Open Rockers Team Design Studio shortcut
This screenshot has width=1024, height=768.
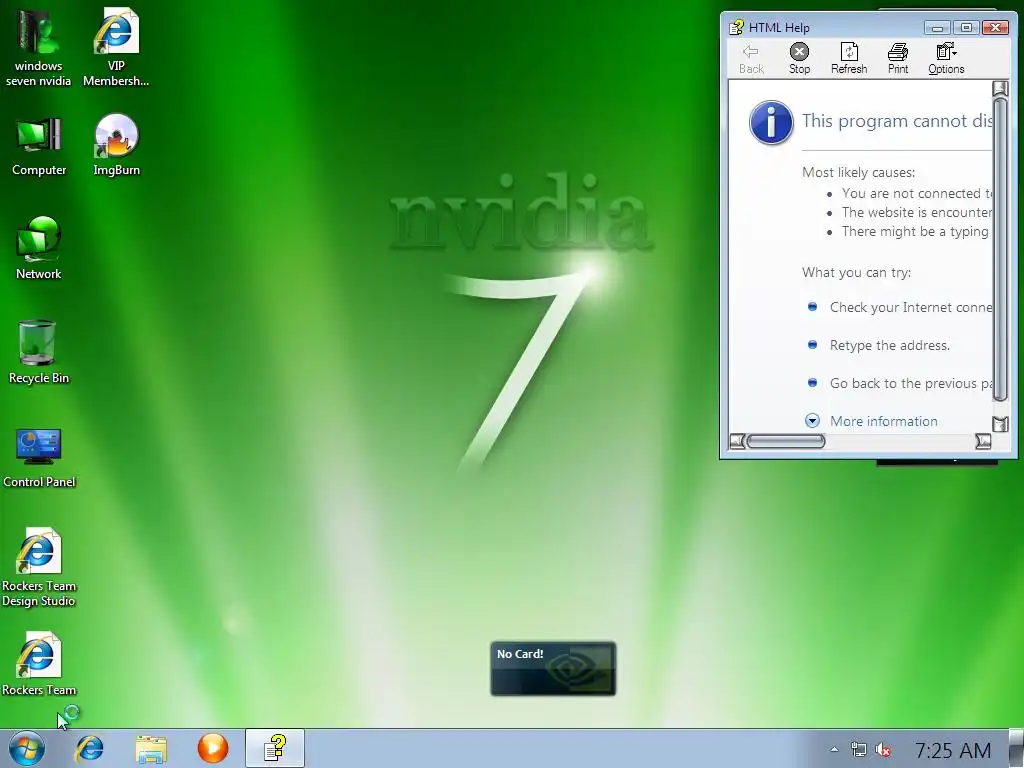(x=39, y=567)
